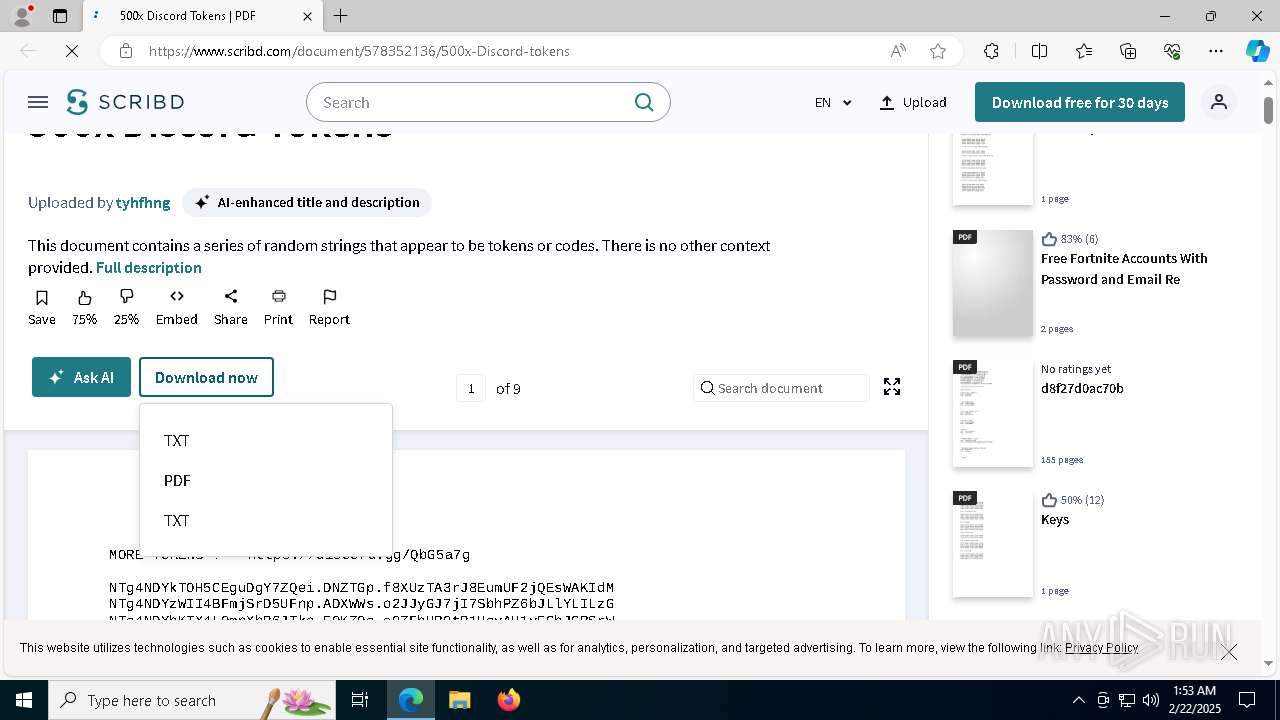Upvote the document with the 75% thumbs up
1280x720 pixels.
coord(85,308)
